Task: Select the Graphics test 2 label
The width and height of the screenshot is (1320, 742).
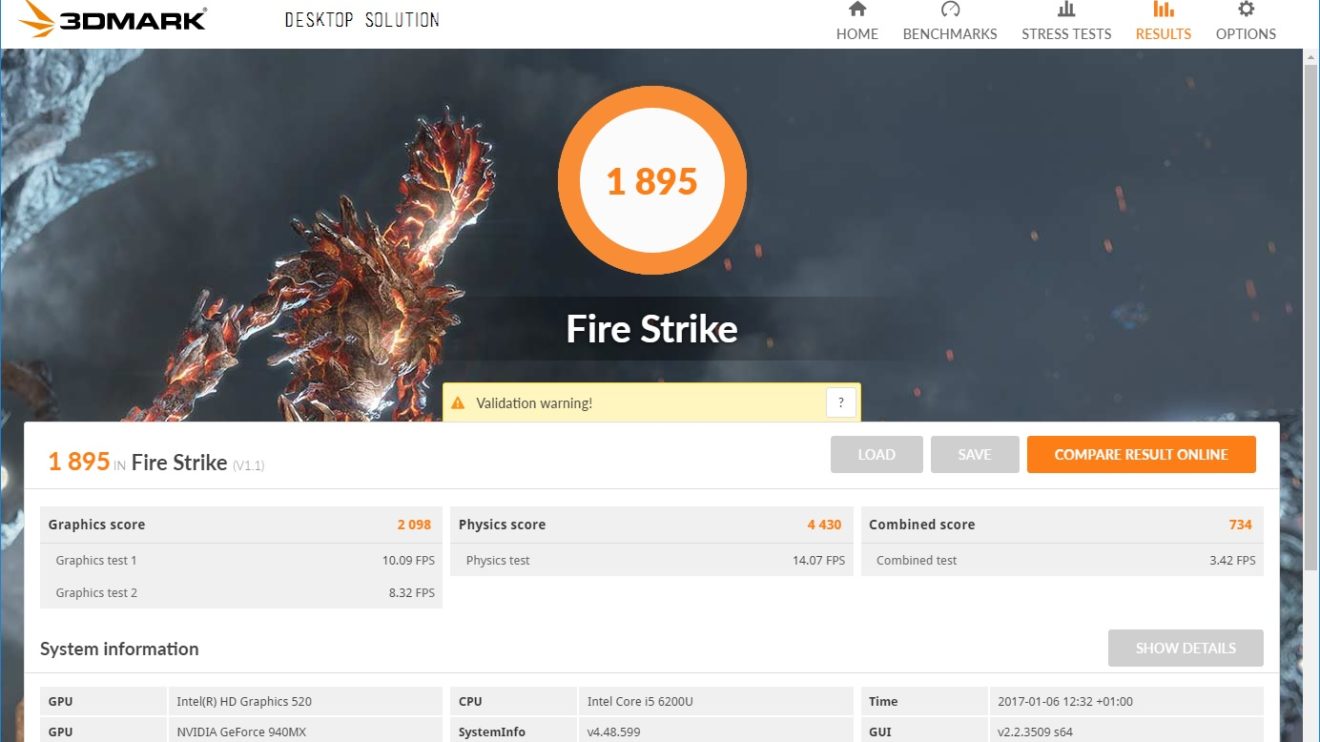Action: point(96,592)
